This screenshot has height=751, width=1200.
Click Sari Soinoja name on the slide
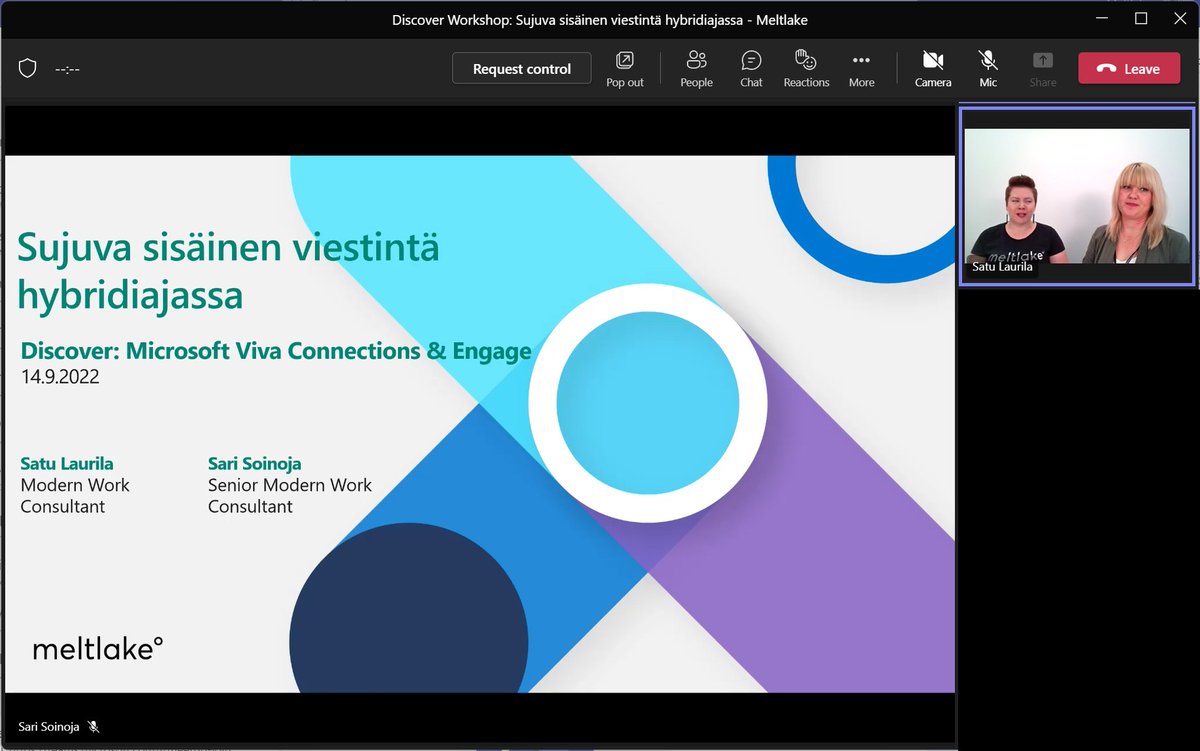pos(255,463)
